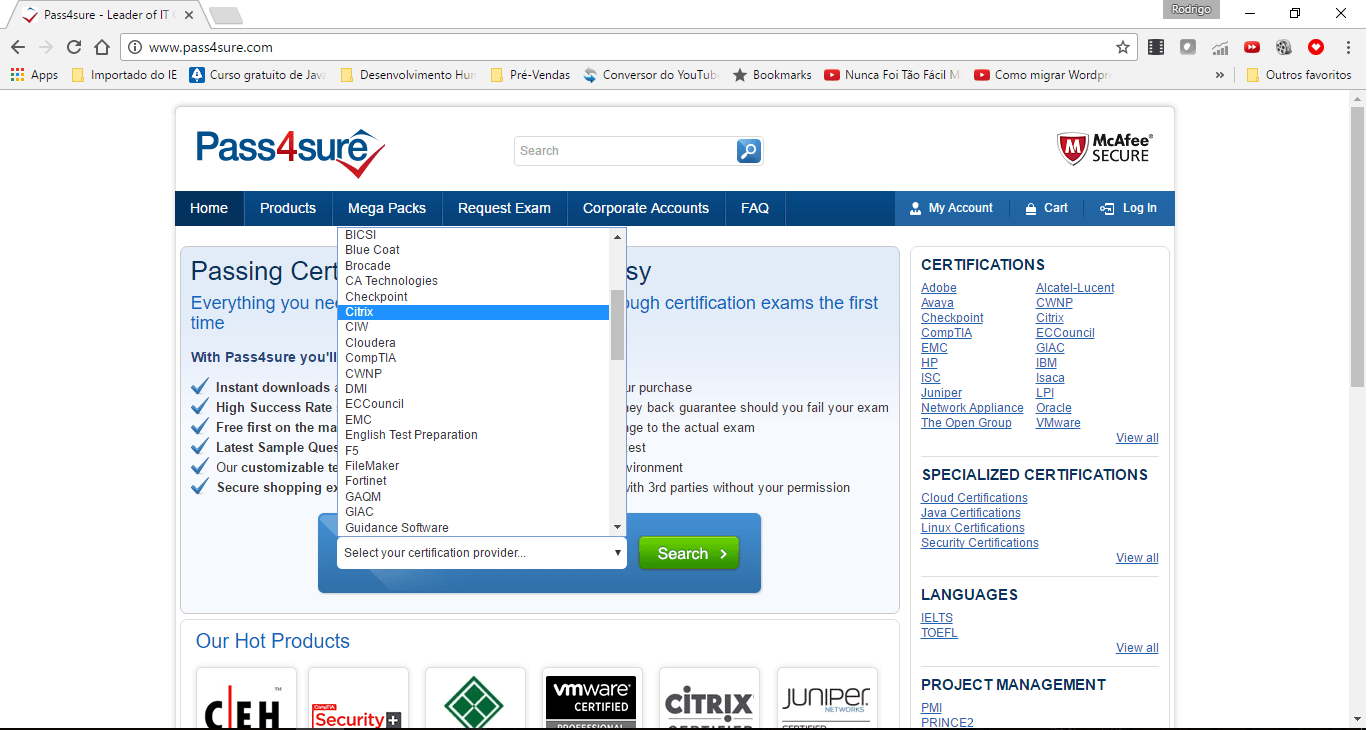The width and height of the screenshot is (1370, 730).
Task: Select Citrix in the provider list
Action: point(473,312)
